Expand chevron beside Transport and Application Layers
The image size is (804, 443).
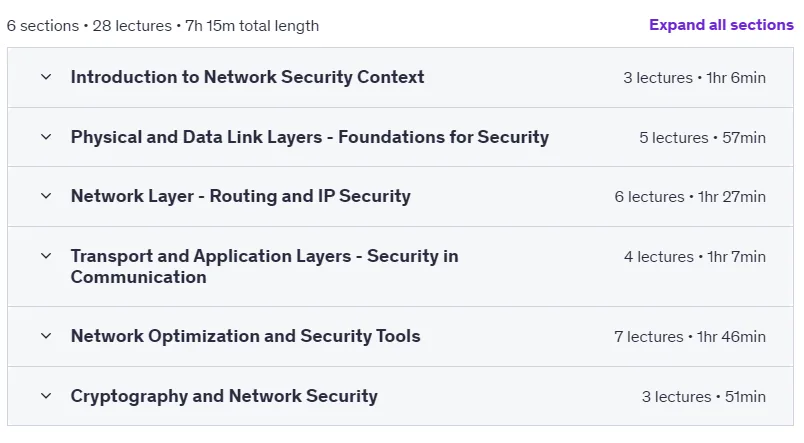(x=46, y=256)
